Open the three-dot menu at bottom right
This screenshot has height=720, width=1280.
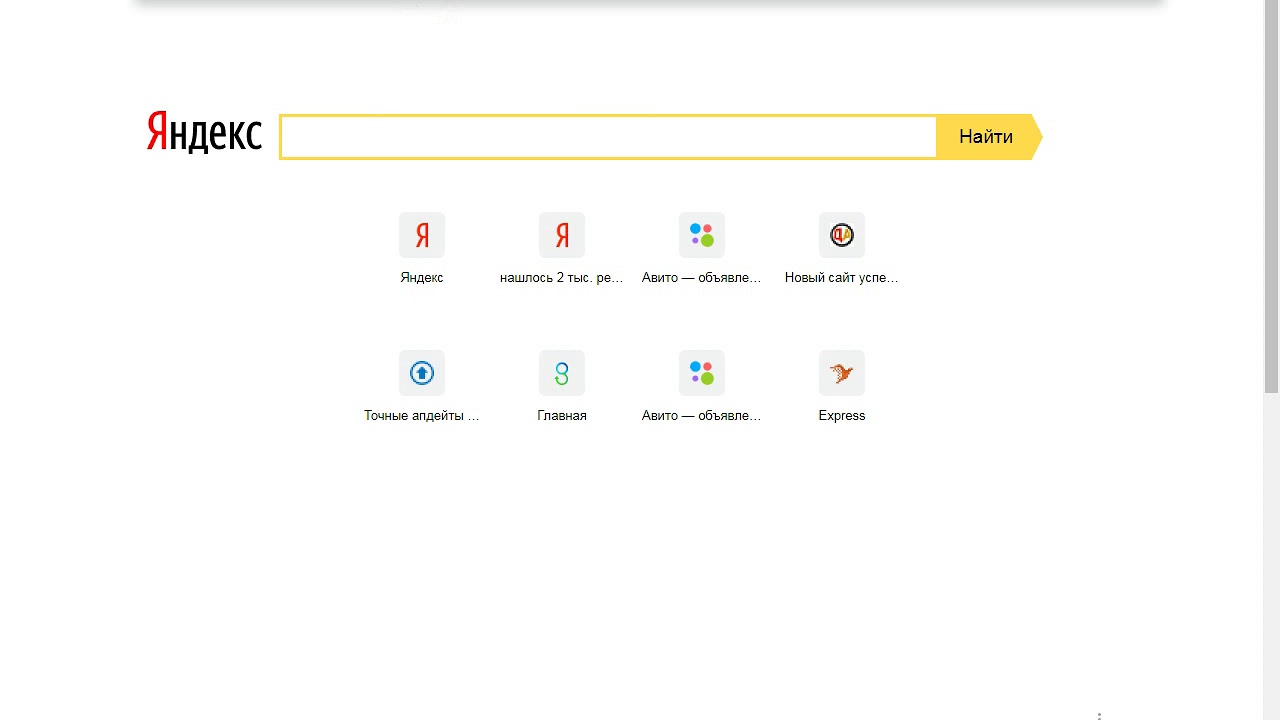(1099, 716)
